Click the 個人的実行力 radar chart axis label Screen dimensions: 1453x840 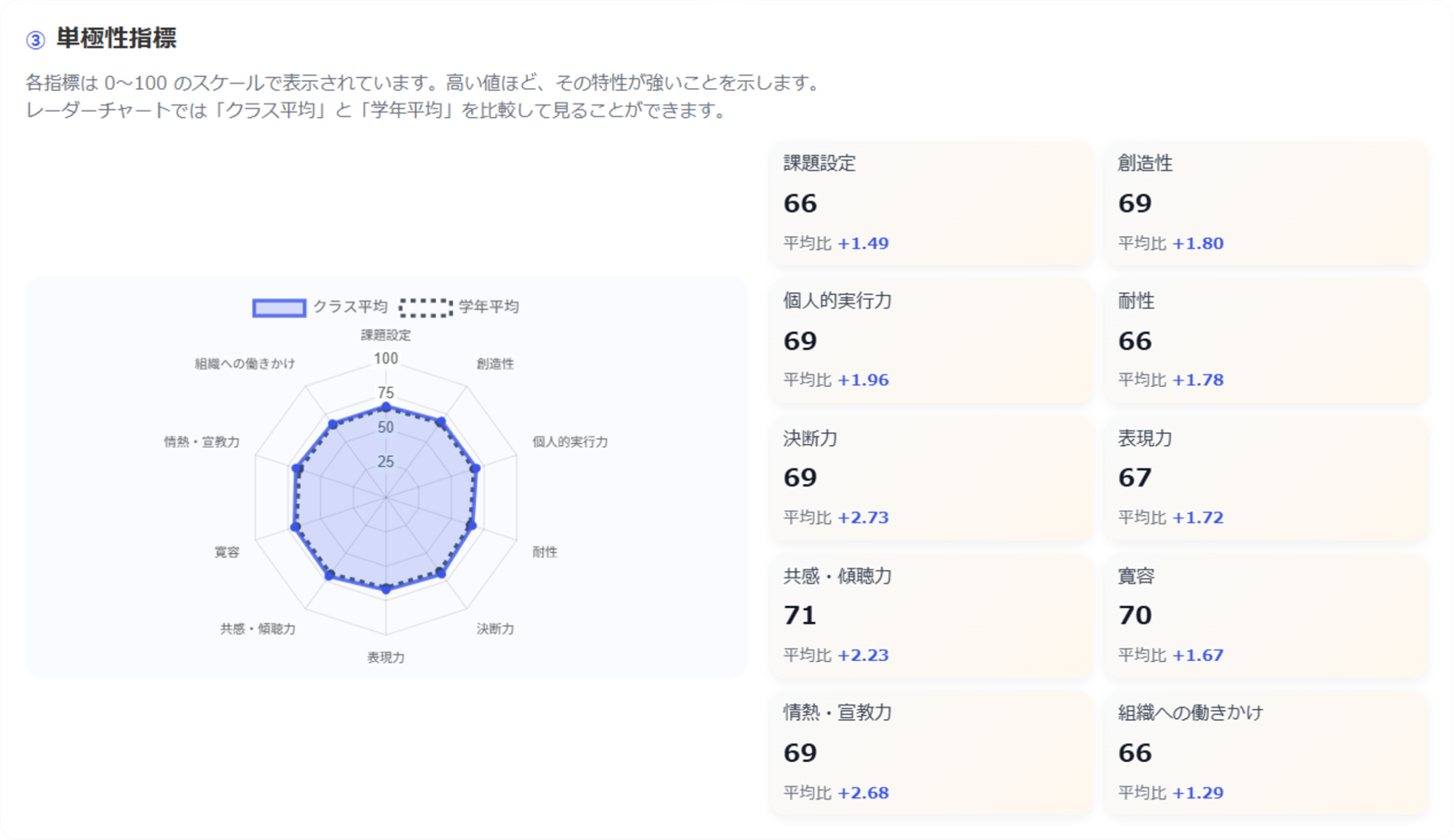coord(570,441)
